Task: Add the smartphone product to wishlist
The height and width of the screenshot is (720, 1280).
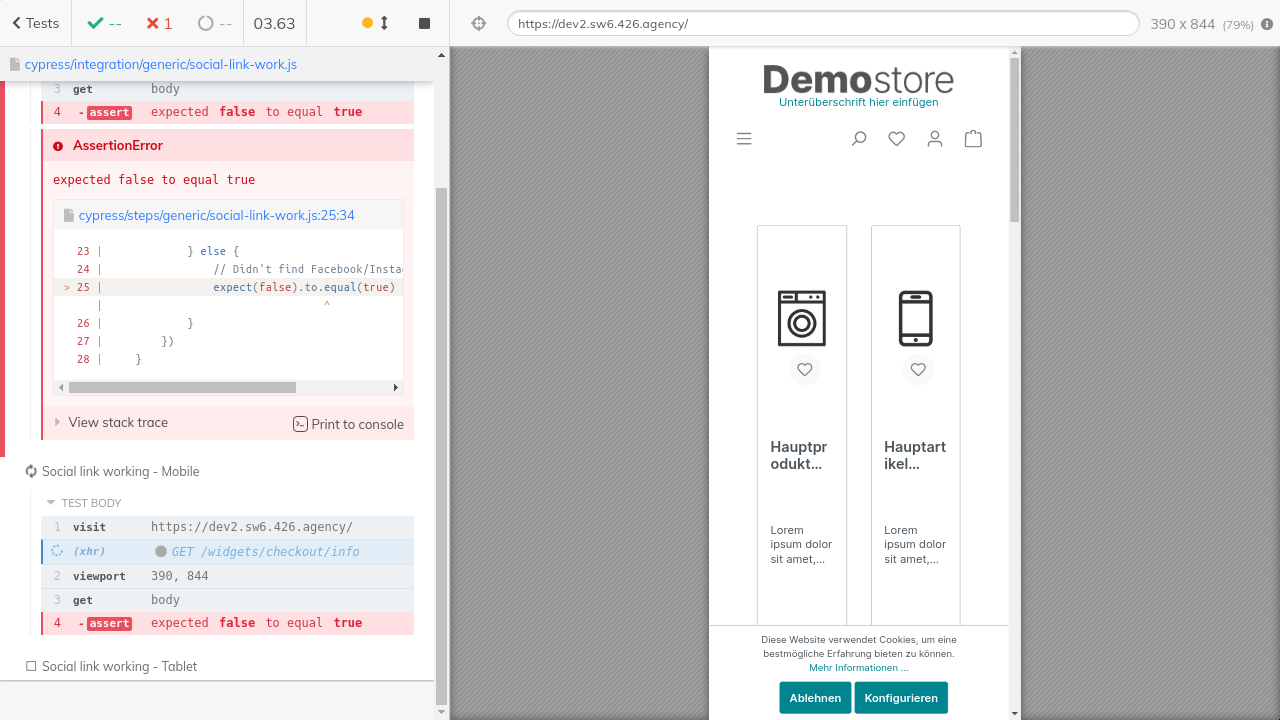Action: coord(917,370)
